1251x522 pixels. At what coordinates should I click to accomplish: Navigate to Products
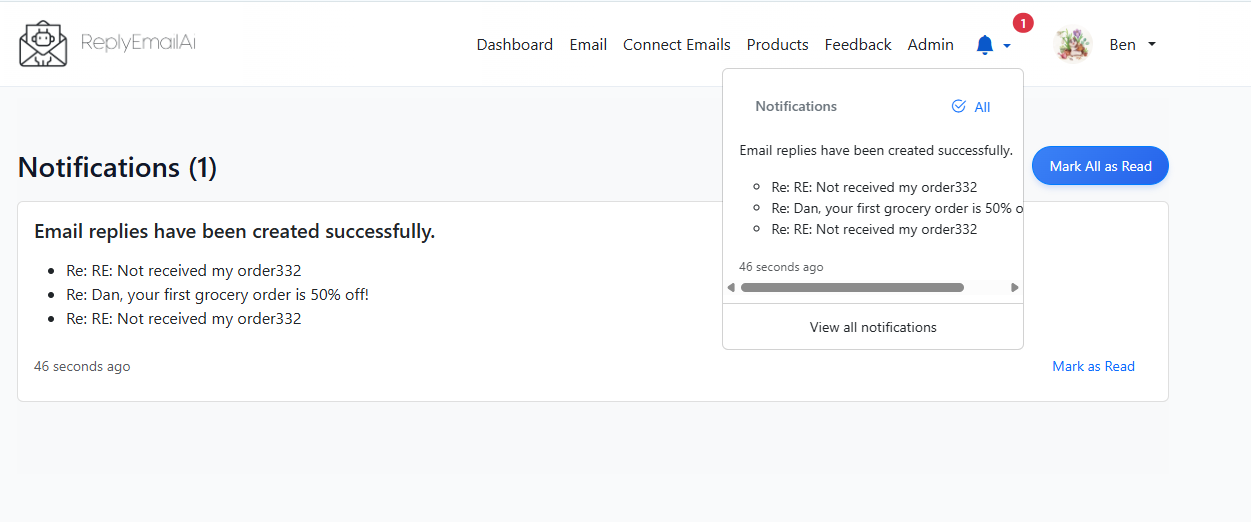click(777, 45)
